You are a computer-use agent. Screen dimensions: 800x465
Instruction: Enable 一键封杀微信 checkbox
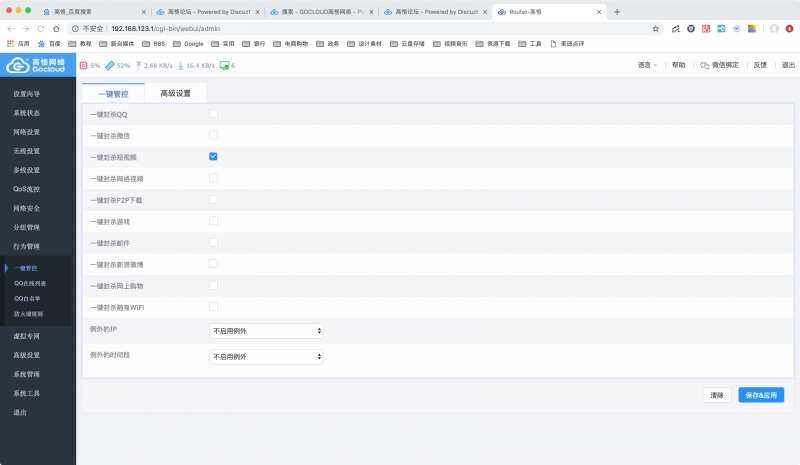(x=213, y=135)
